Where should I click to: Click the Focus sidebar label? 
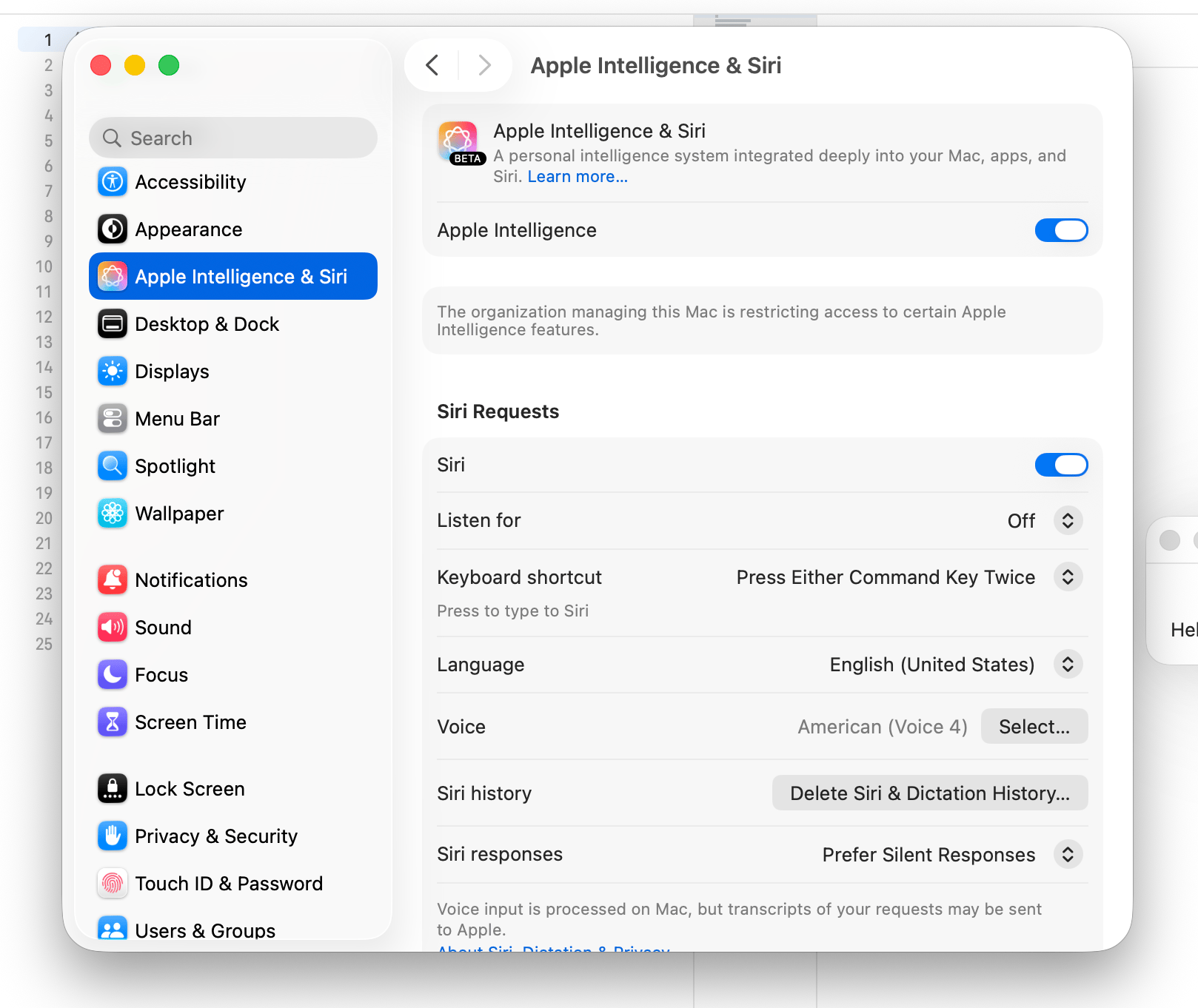(161, 675)
